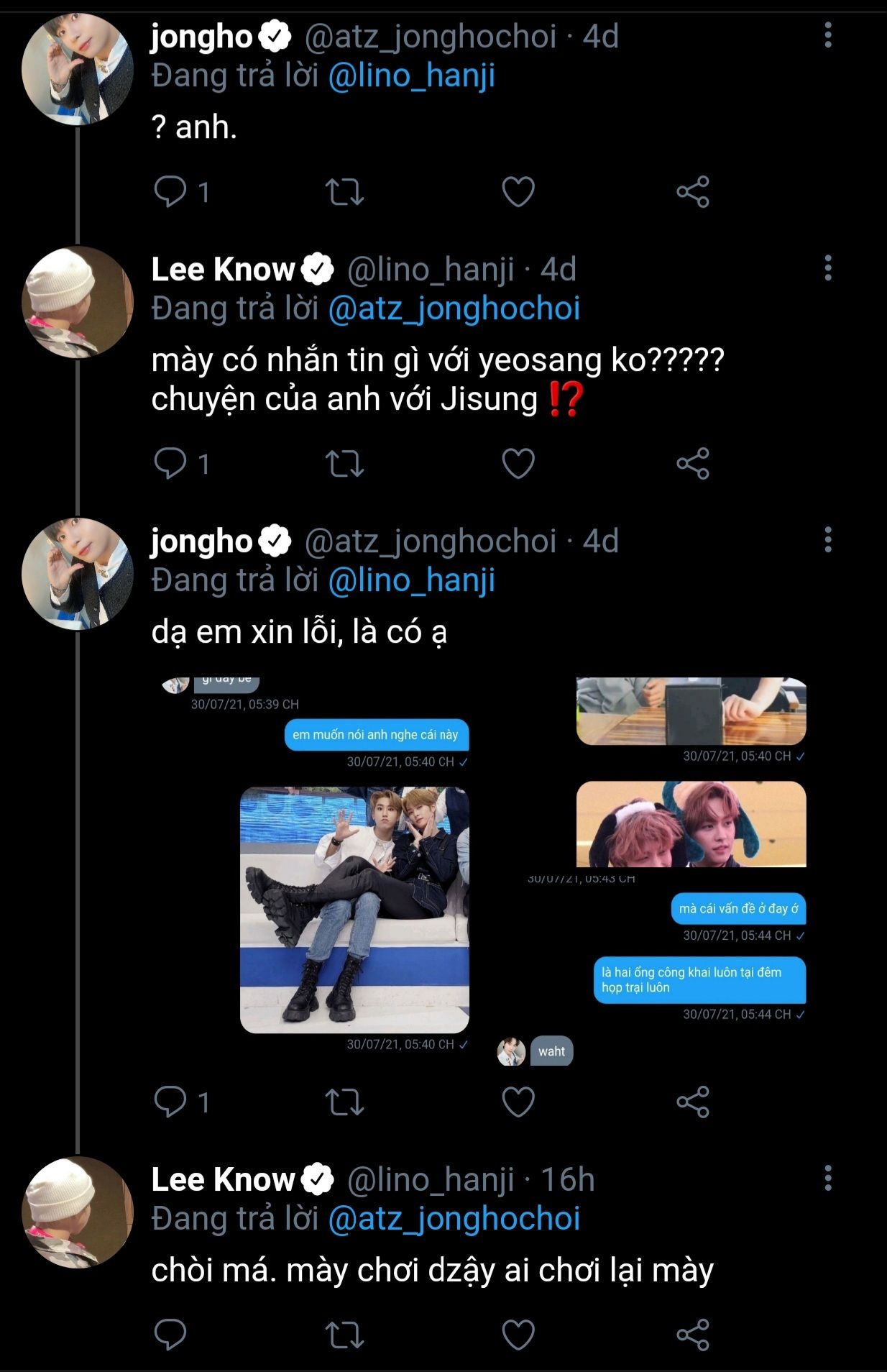Like jongho's "dạ em xin lỗi" tweet
This screenshot has height=1372, width=887.
pyautogui.click(x=518, y=1102)
